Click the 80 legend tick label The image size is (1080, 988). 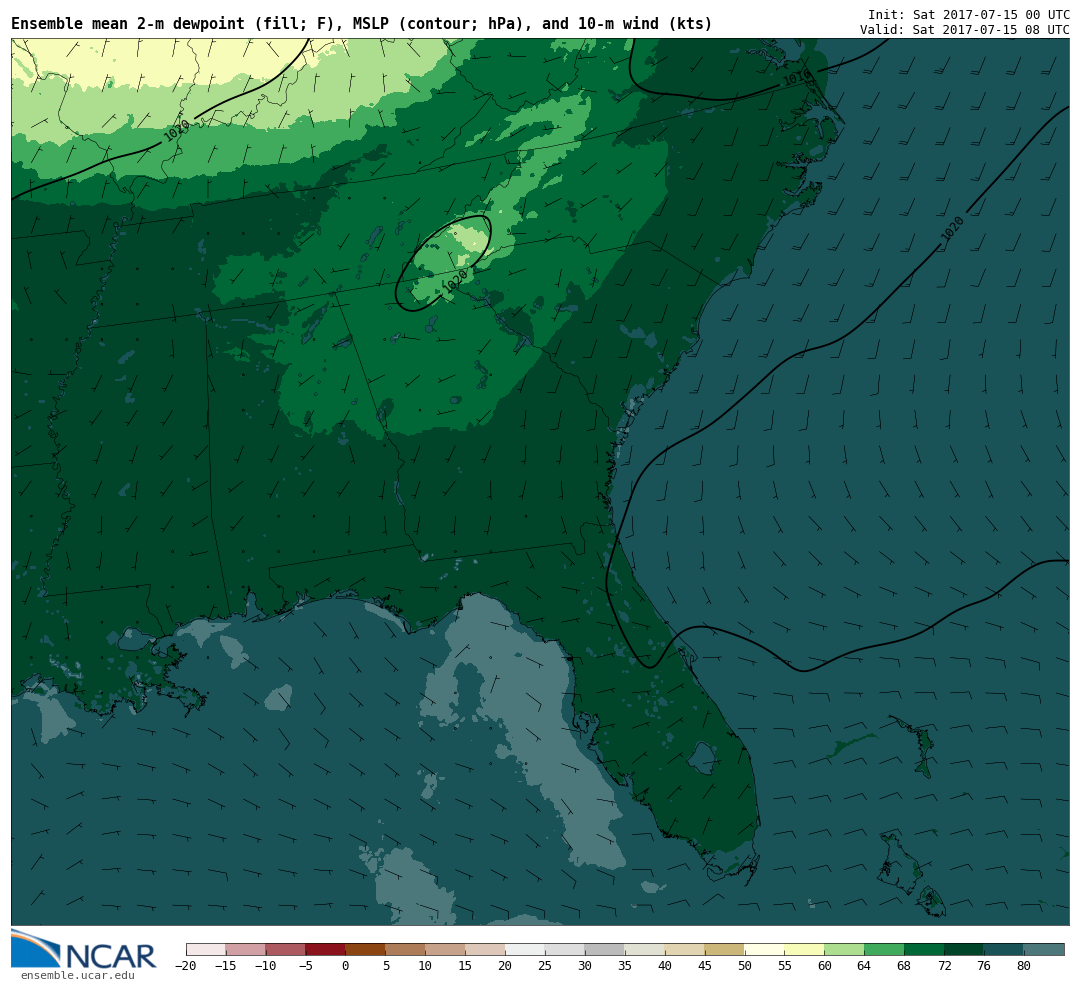[x=1024, y=966]
